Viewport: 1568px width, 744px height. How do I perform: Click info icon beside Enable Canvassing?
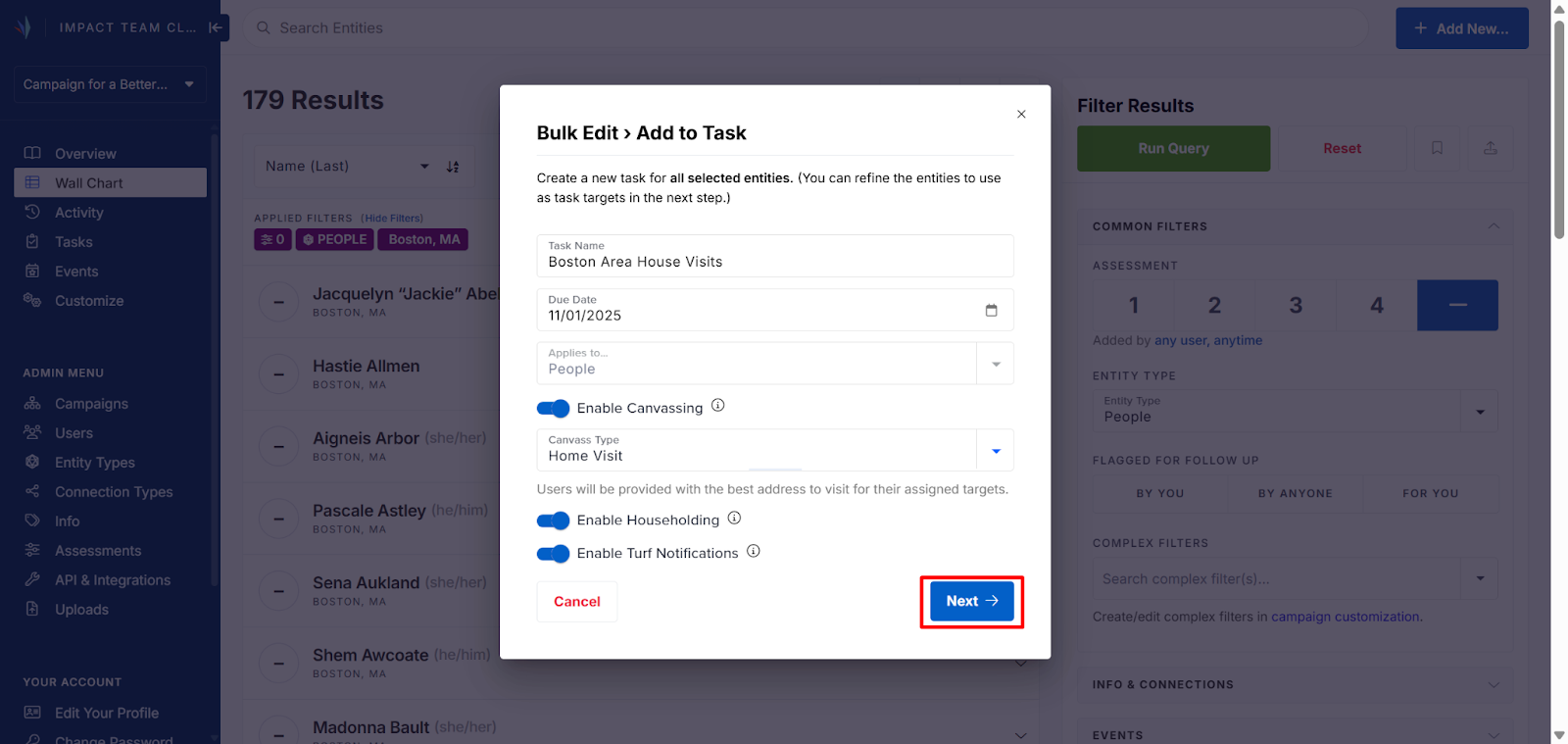coord(718,406)
